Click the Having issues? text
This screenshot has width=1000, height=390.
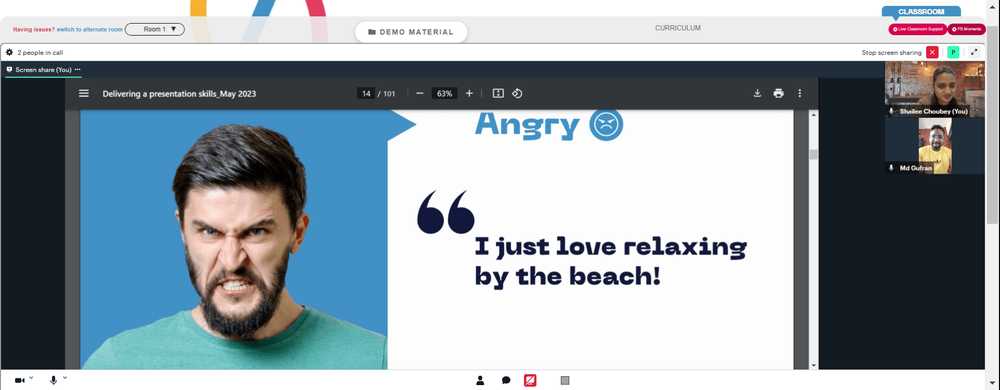34,29
